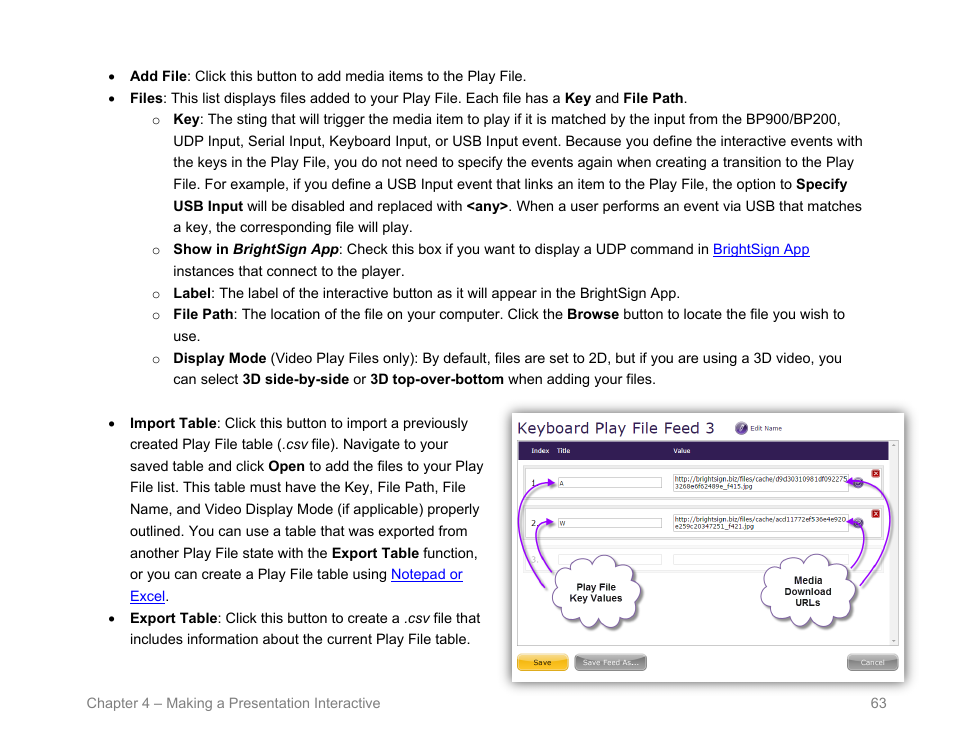The width and height of the screenshot is (954, 738).
Task: Click the Edit Name label
Action: [x=765, y=428]
